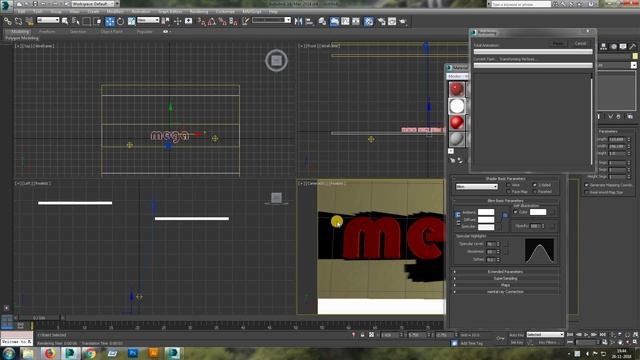
Task: Open the Rendering menu
Action: (x=199, y=11)
